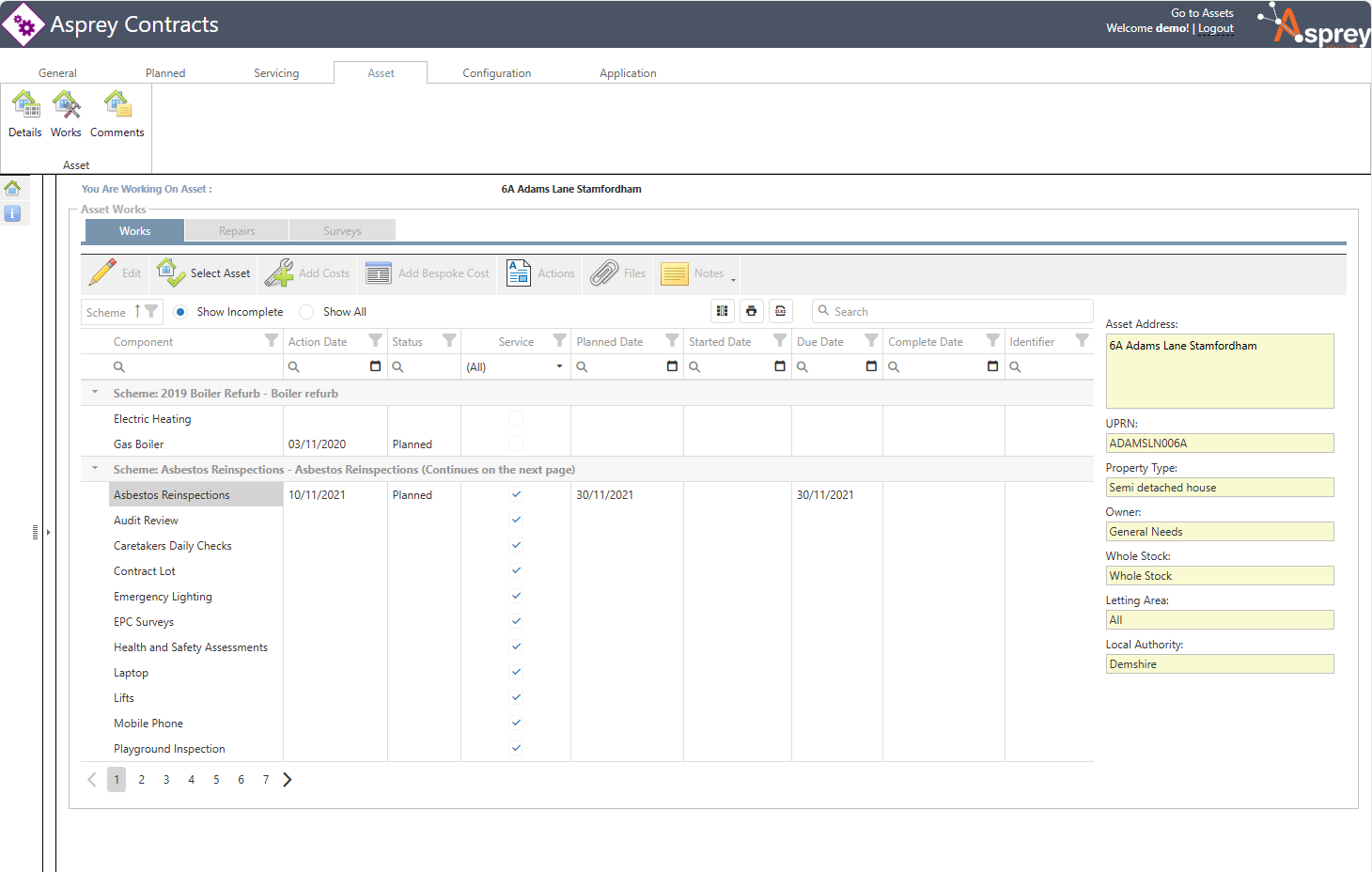
Task: Open Planned Date calendar picker
Action: (x=672, y=366)
